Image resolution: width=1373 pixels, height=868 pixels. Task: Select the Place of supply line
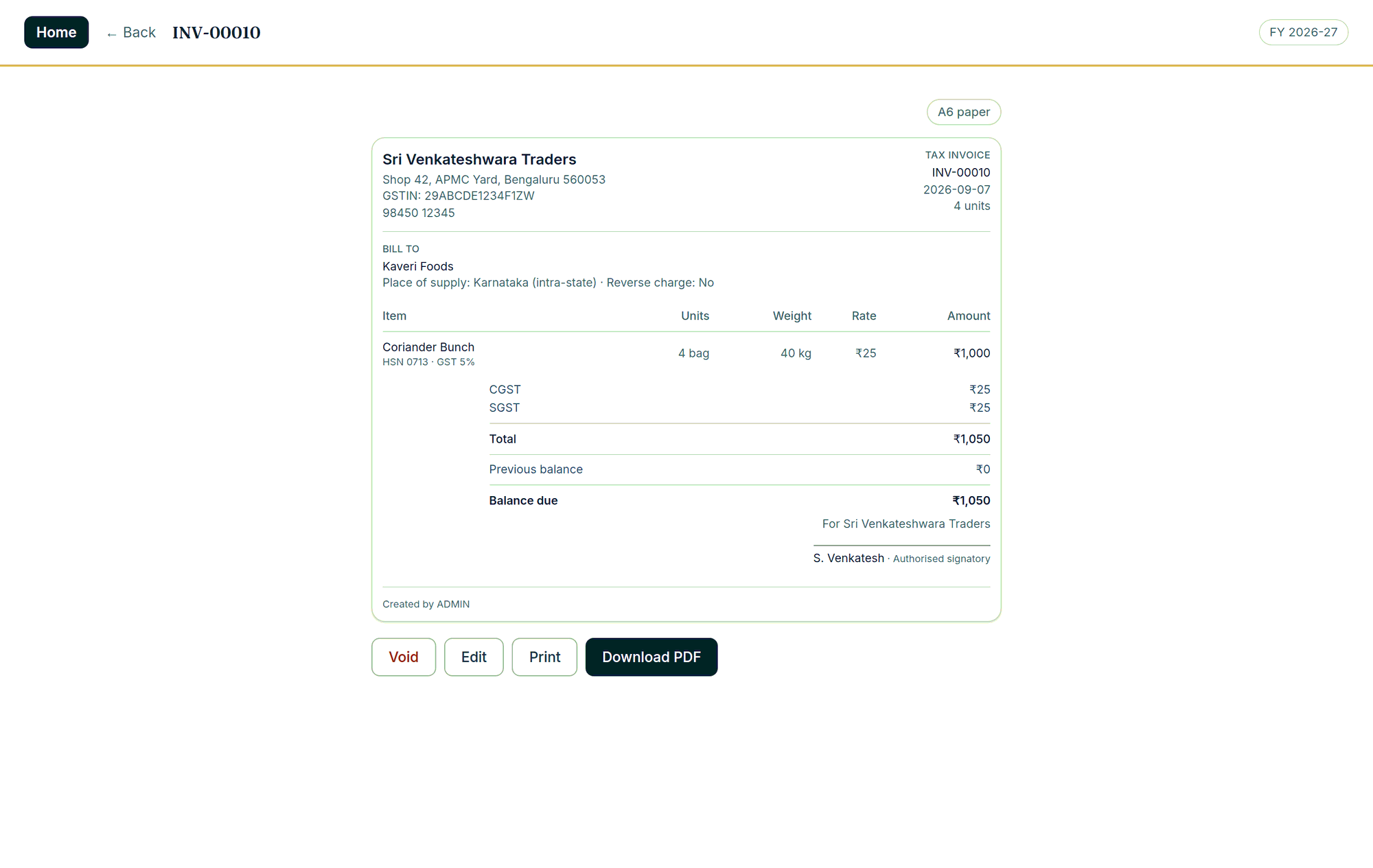(548, 283)
